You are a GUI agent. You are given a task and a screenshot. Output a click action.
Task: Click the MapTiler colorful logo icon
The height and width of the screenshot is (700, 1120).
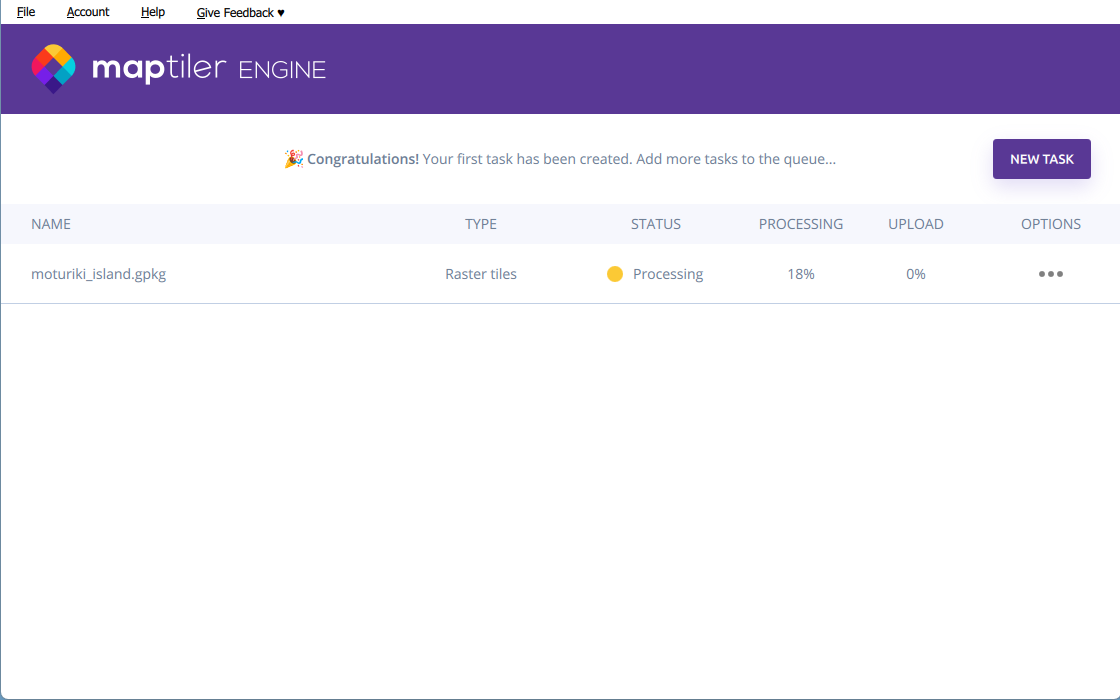click(54, 68)
